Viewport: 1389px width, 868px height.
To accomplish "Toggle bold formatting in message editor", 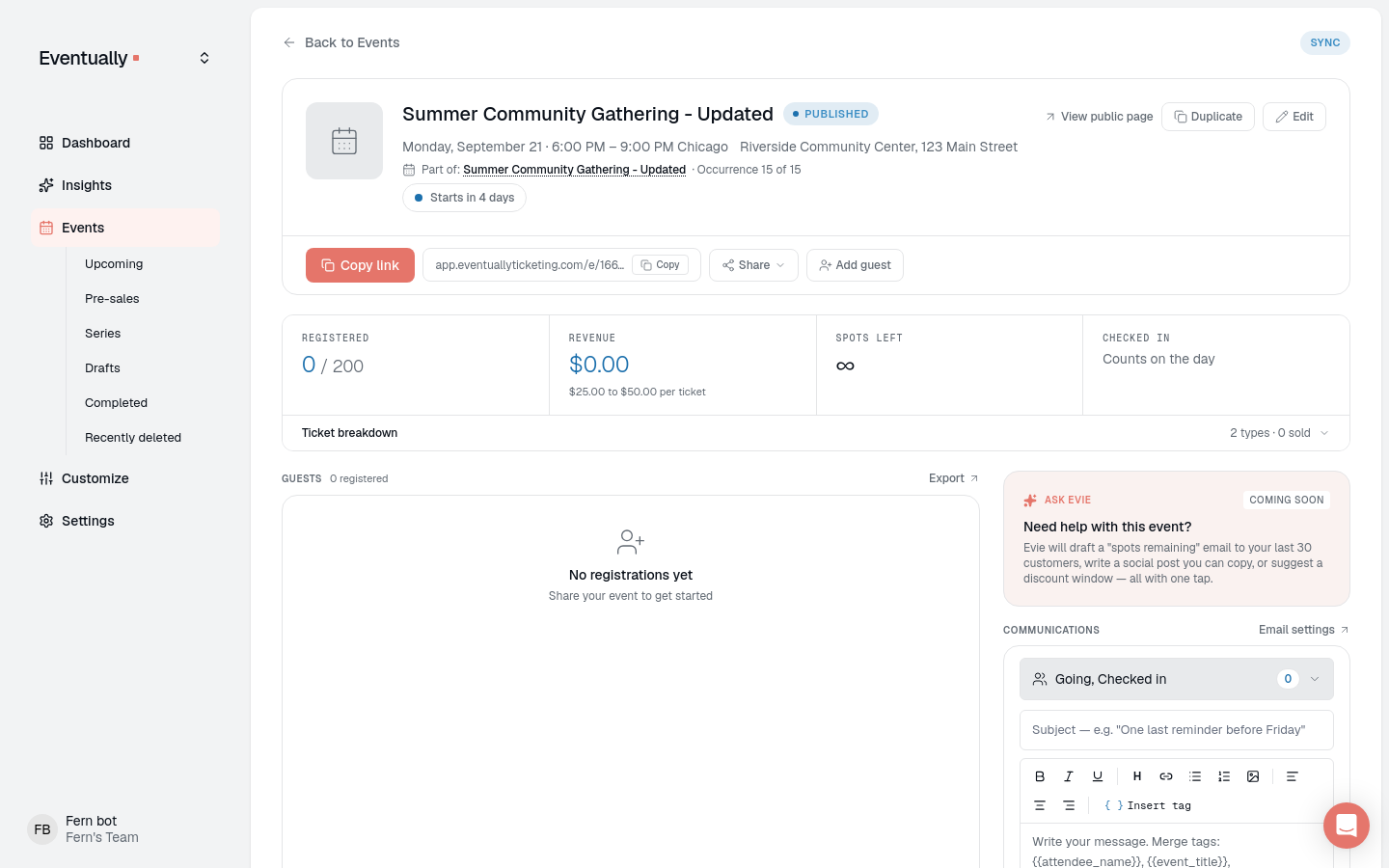I will [x=1040, y=776].
